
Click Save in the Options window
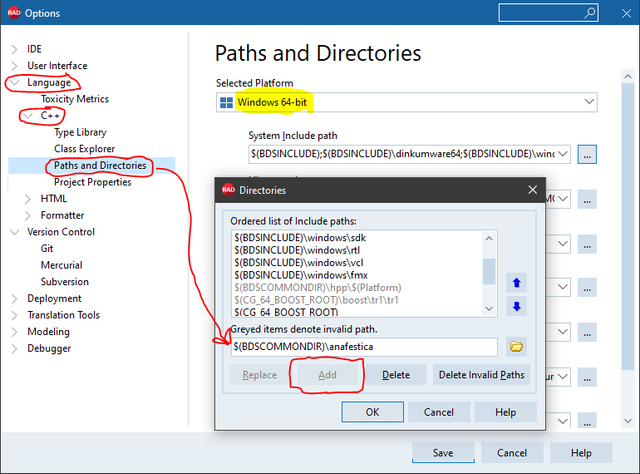point(443,453)
